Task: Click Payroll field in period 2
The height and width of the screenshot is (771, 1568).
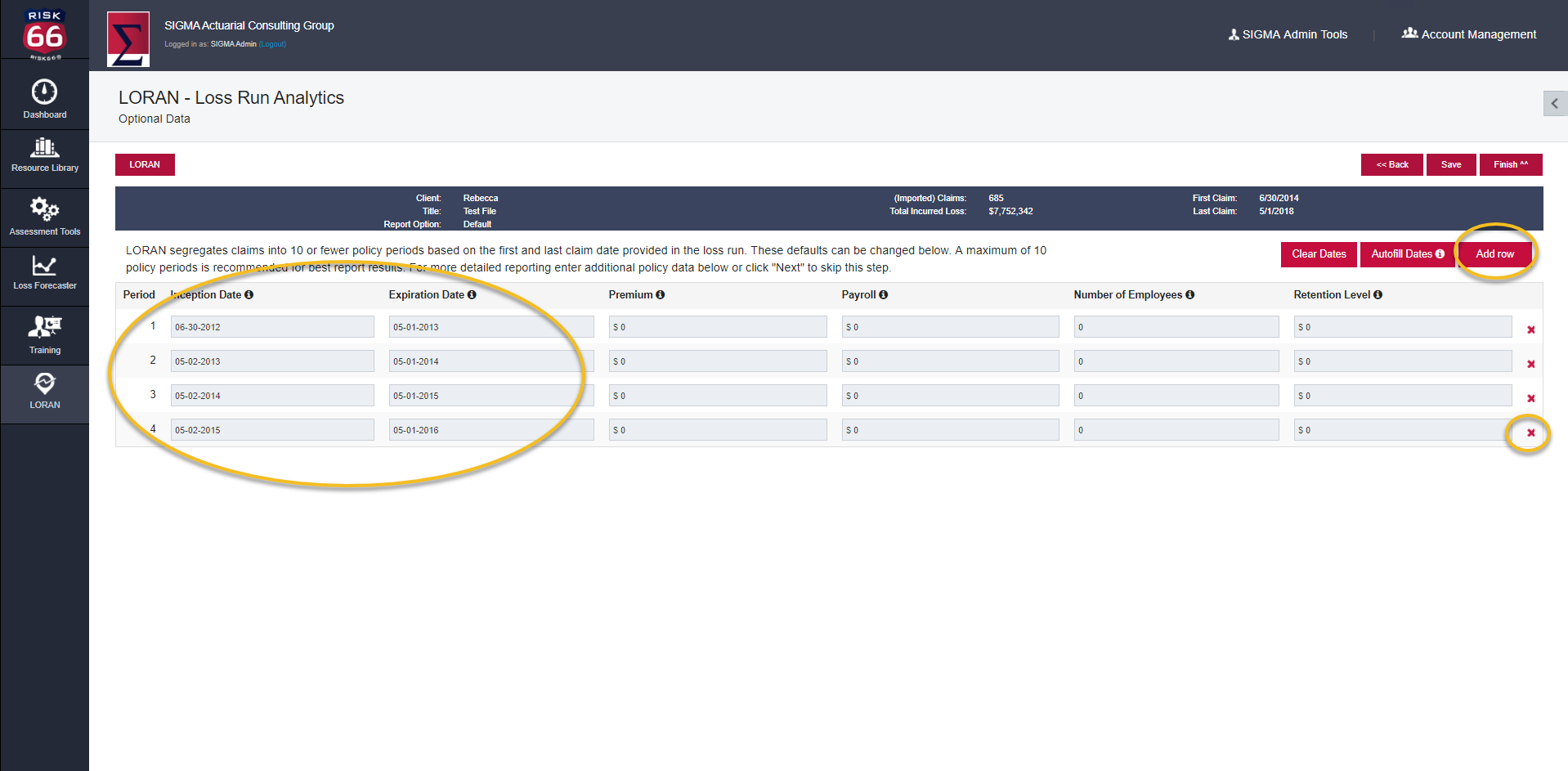Action: pos(951,361)
